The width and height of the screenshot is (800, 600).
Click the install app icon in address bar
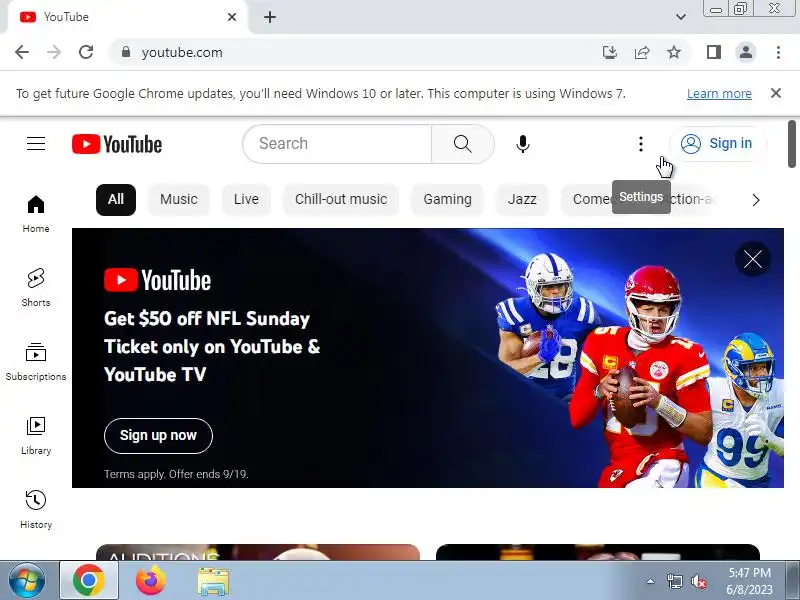pyautogui.click(x=610, y=52)
